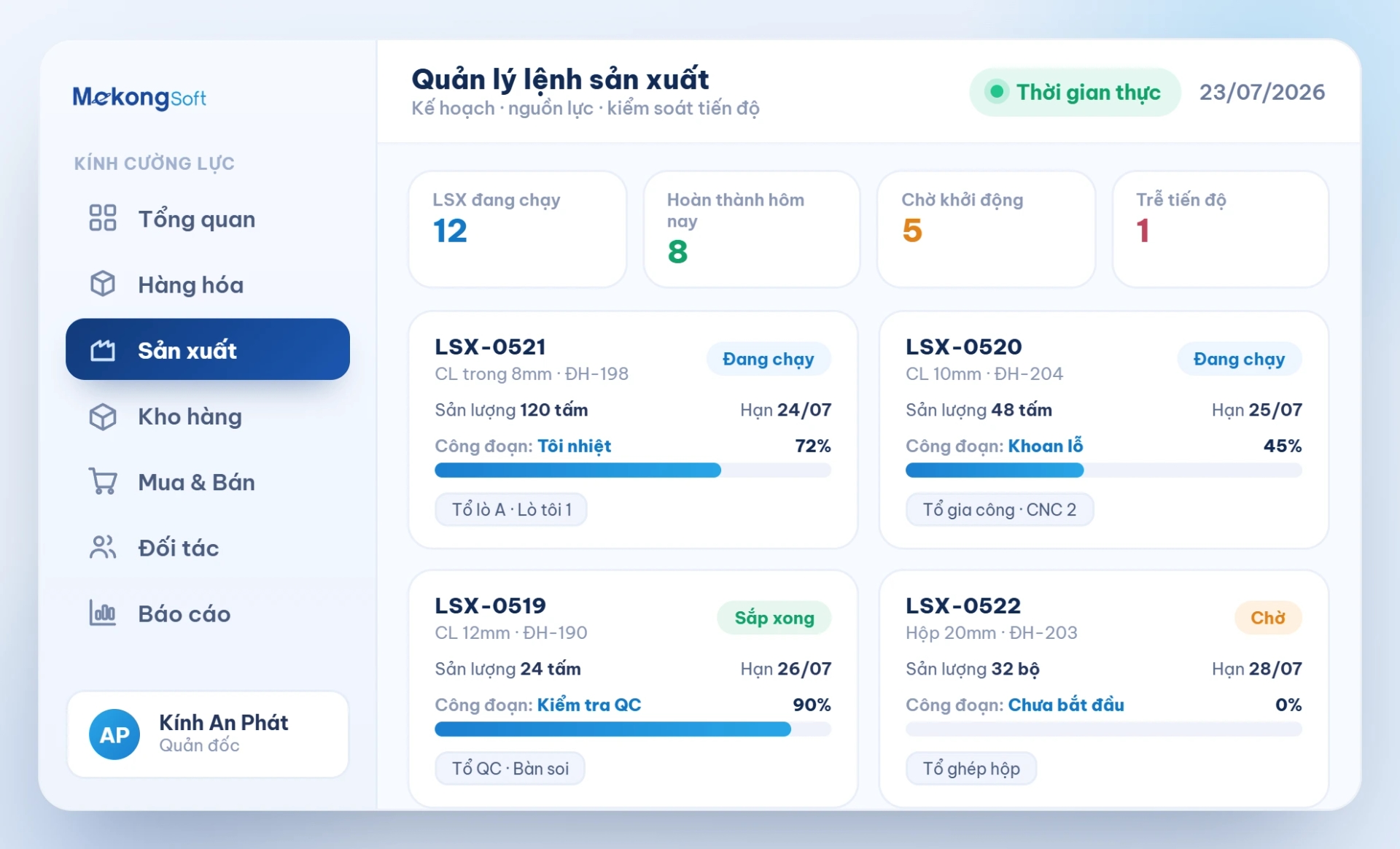Click the Kho hàng box icon
Screen dimensions: 1400x849
(x=103, y=416)
